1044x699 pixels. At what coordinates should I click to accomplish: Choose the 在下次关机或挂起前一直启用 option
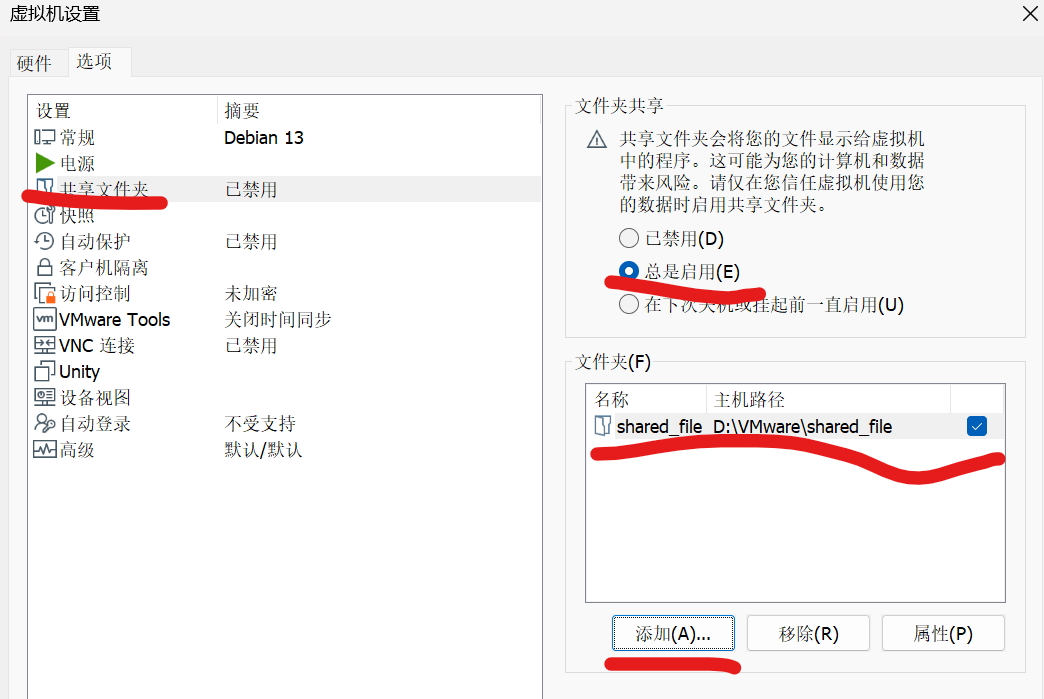(628, 302)
